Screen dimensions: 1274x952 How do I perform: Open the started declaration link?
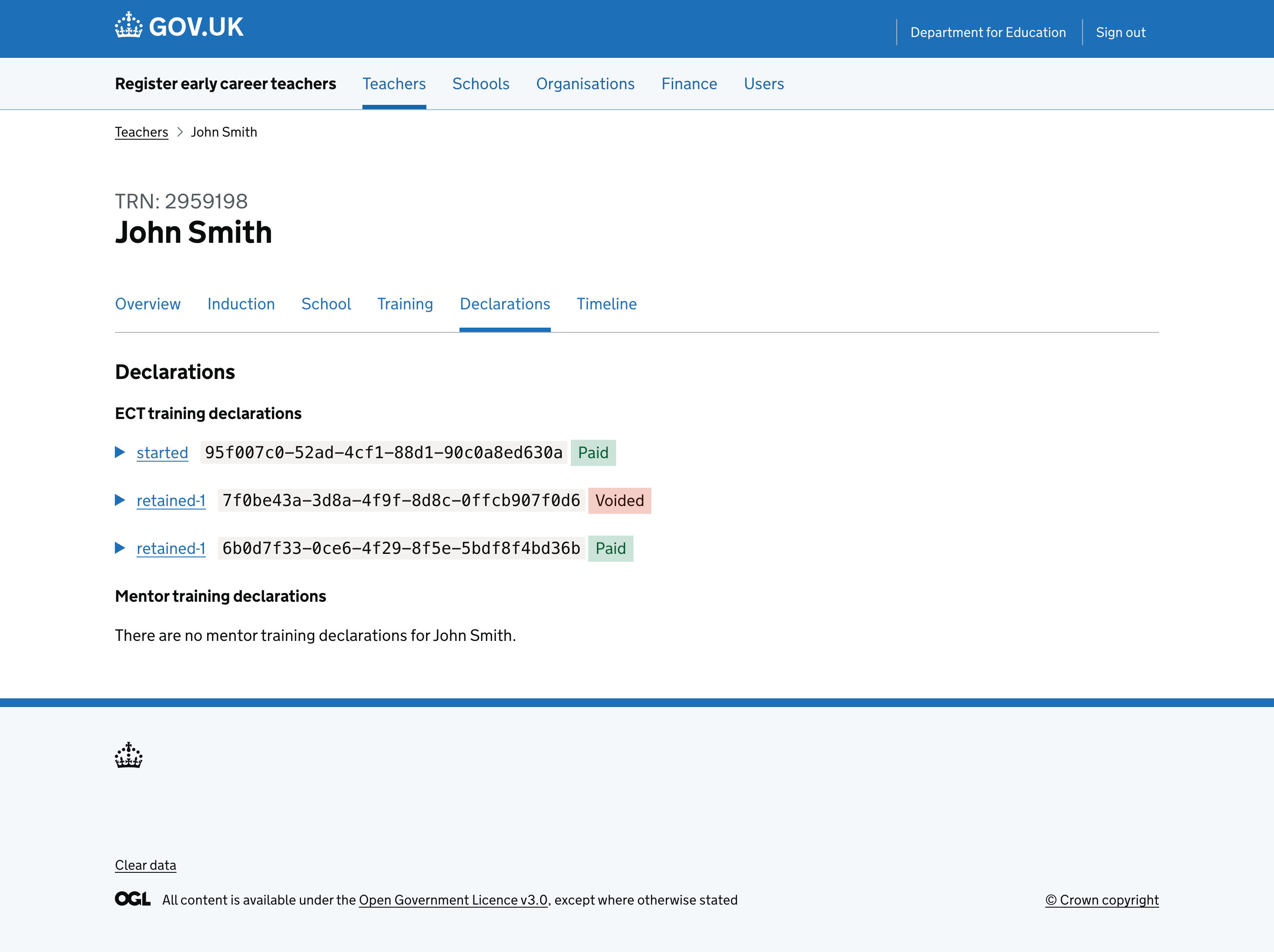click(x=162, y=453)
